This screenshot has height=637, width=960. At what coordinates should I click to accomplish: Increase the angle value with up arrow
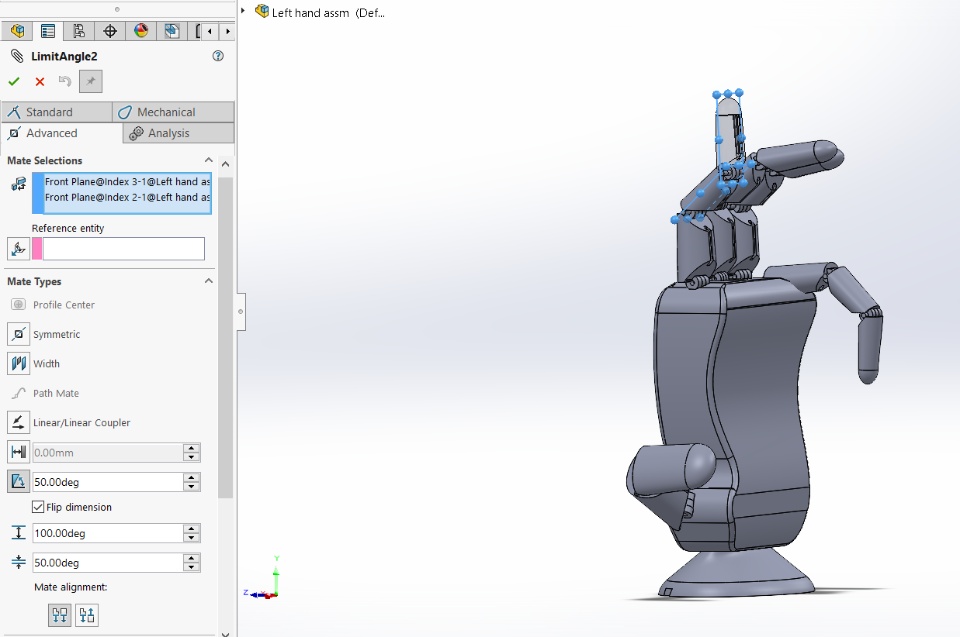(192, 477)
